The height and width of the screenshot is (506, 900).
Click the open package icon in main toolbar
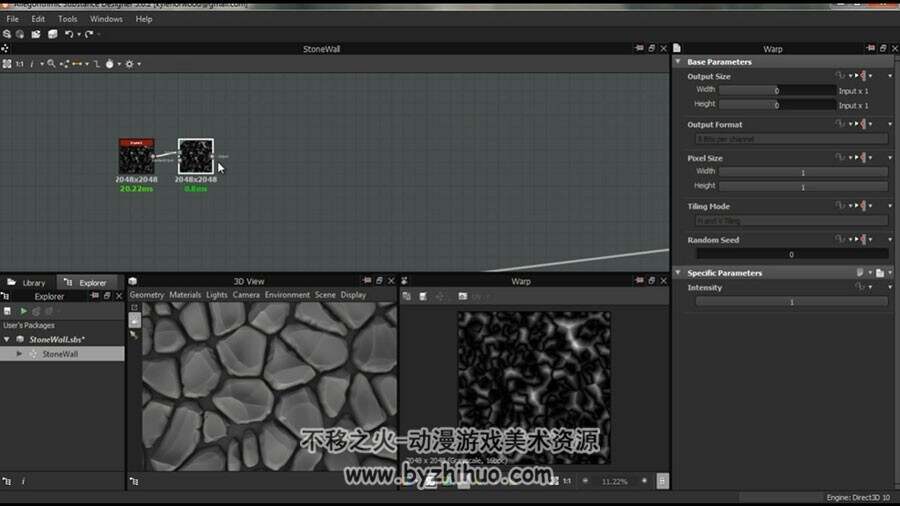coord(36,34)
